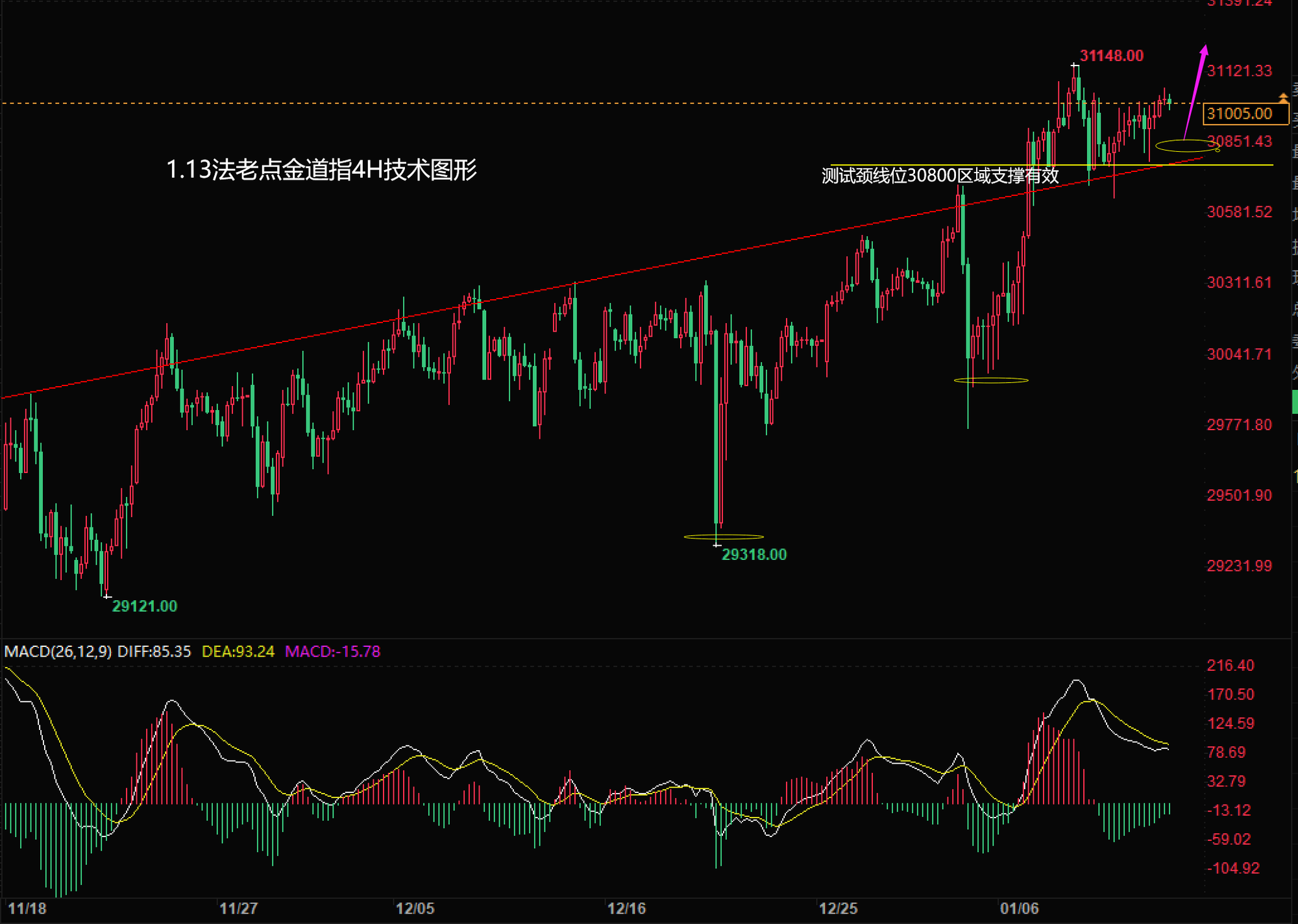The width and height of the screenshot is (1298, 924).
Task: Click the 11/18 date on time axis
Action: [27, 908]
